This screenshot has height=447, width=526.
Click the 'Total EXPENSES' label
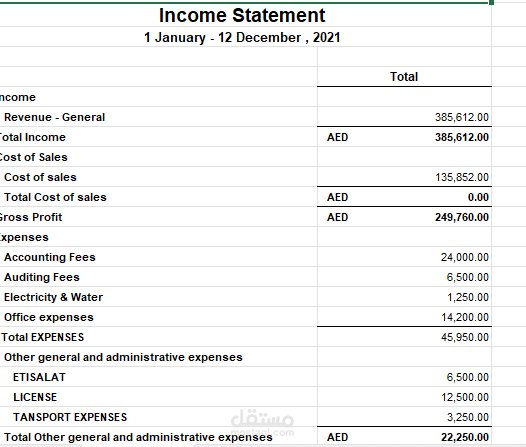coord(43,337)
